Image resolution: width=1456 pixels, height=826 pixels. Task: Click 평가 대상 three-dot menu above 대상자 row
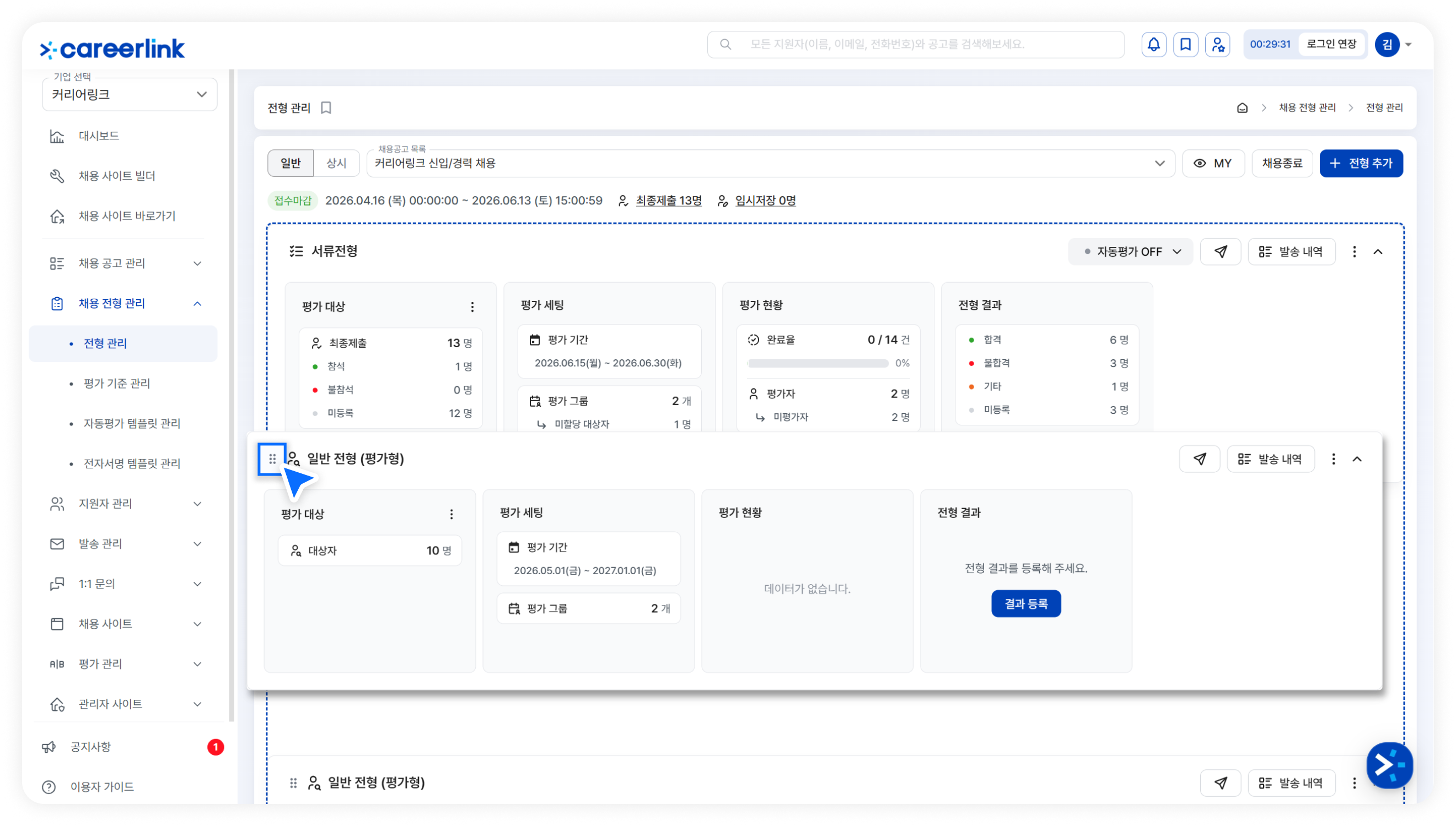(451, 515)
